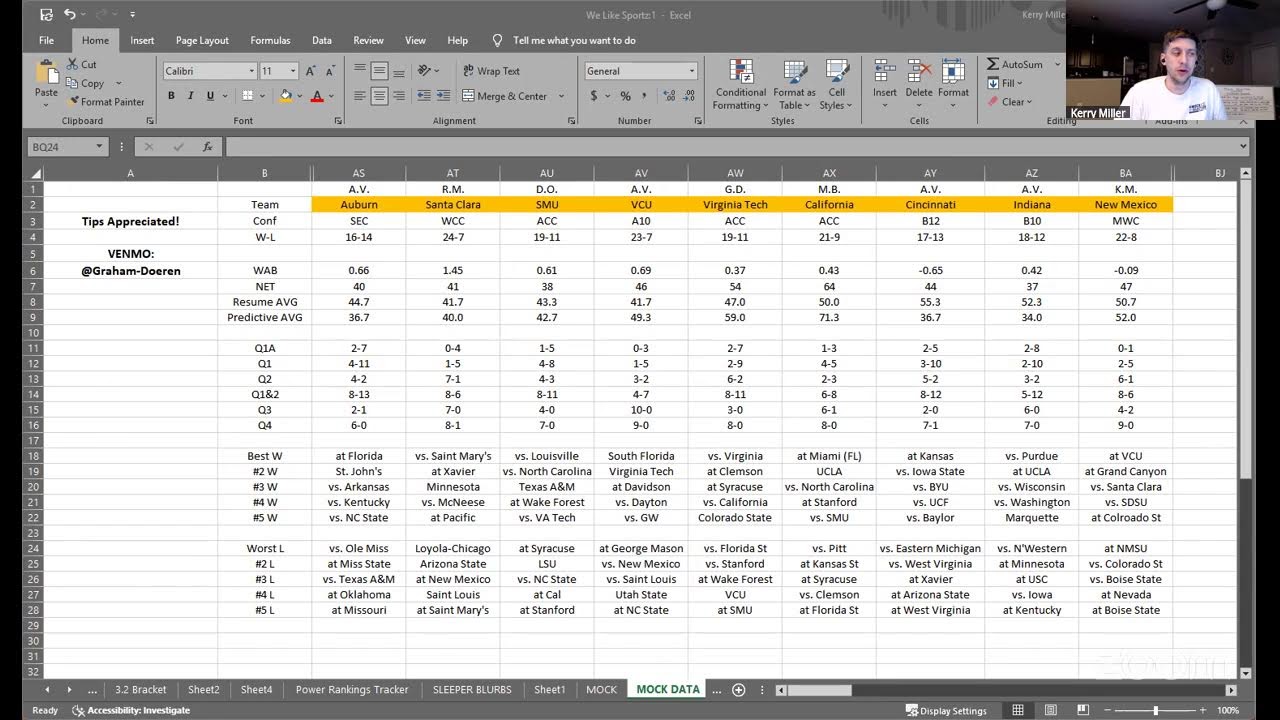Align cell text to the top
Screen dimensions: 1280x720
[360, 71]
